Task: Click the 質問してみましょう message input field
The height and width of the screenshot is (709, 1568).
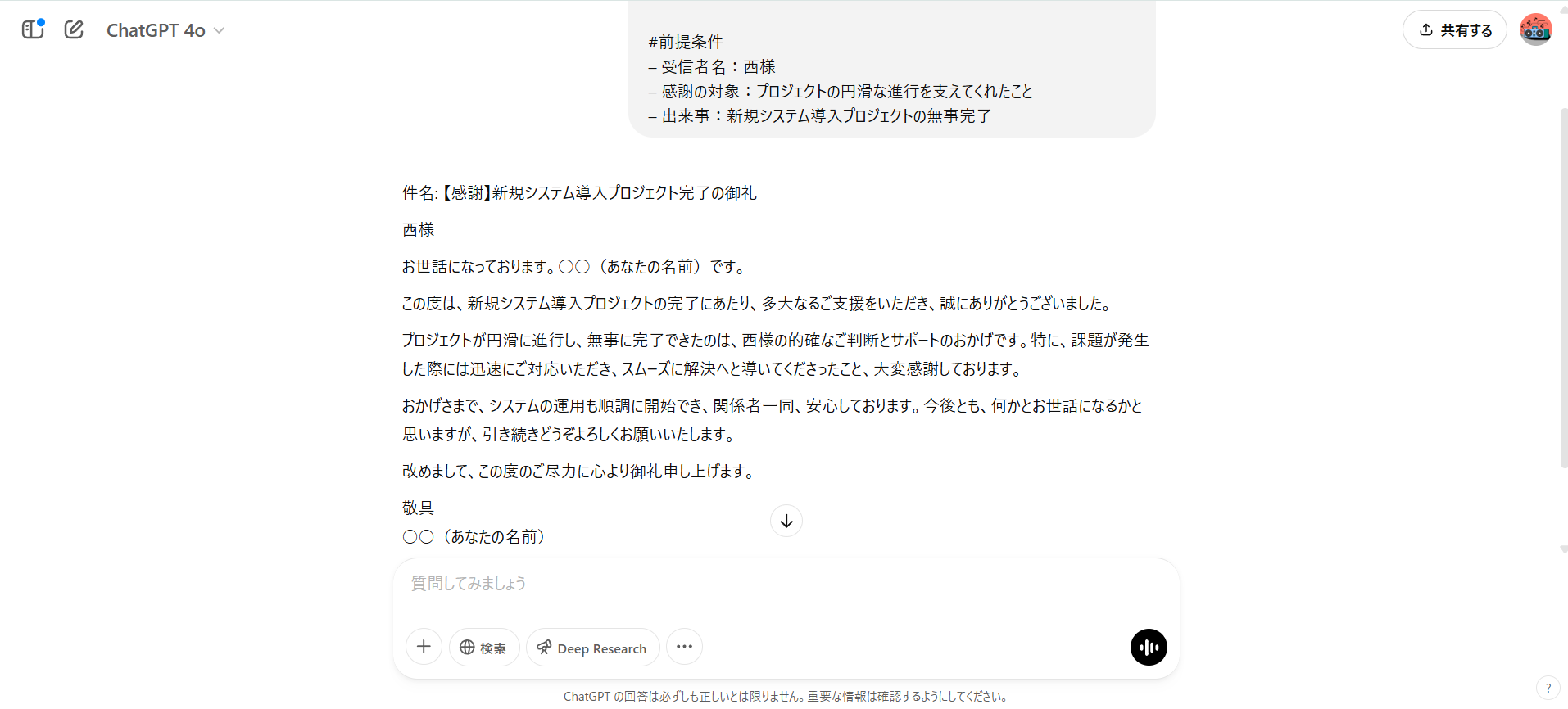Action: 786,584
